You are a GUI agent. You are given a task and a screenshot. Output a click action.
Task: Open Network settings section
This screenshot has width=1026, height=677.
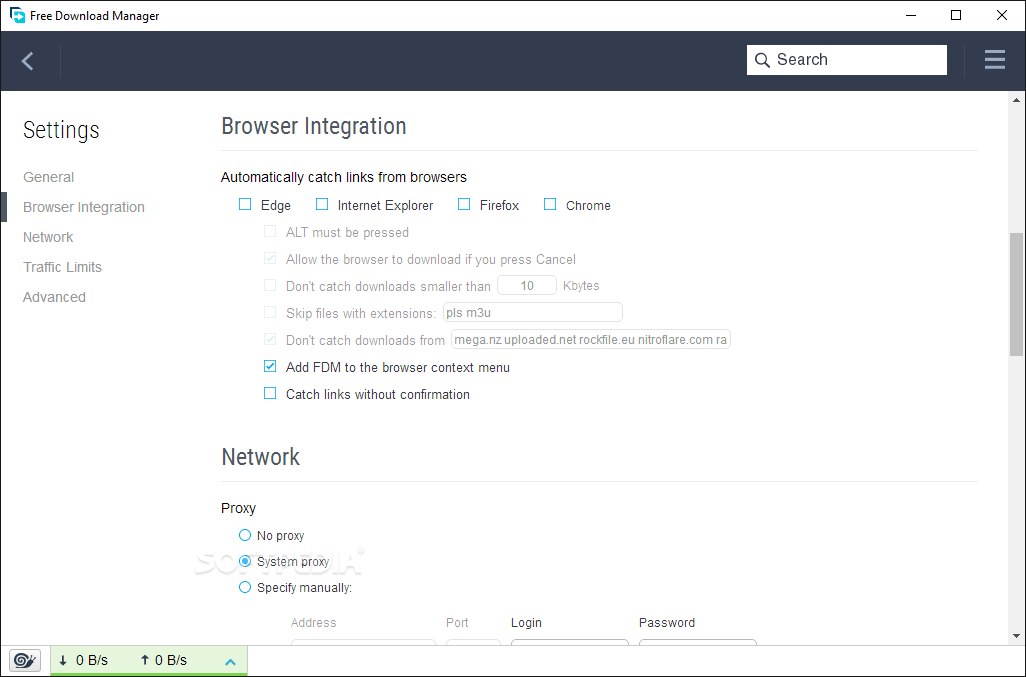48,237
